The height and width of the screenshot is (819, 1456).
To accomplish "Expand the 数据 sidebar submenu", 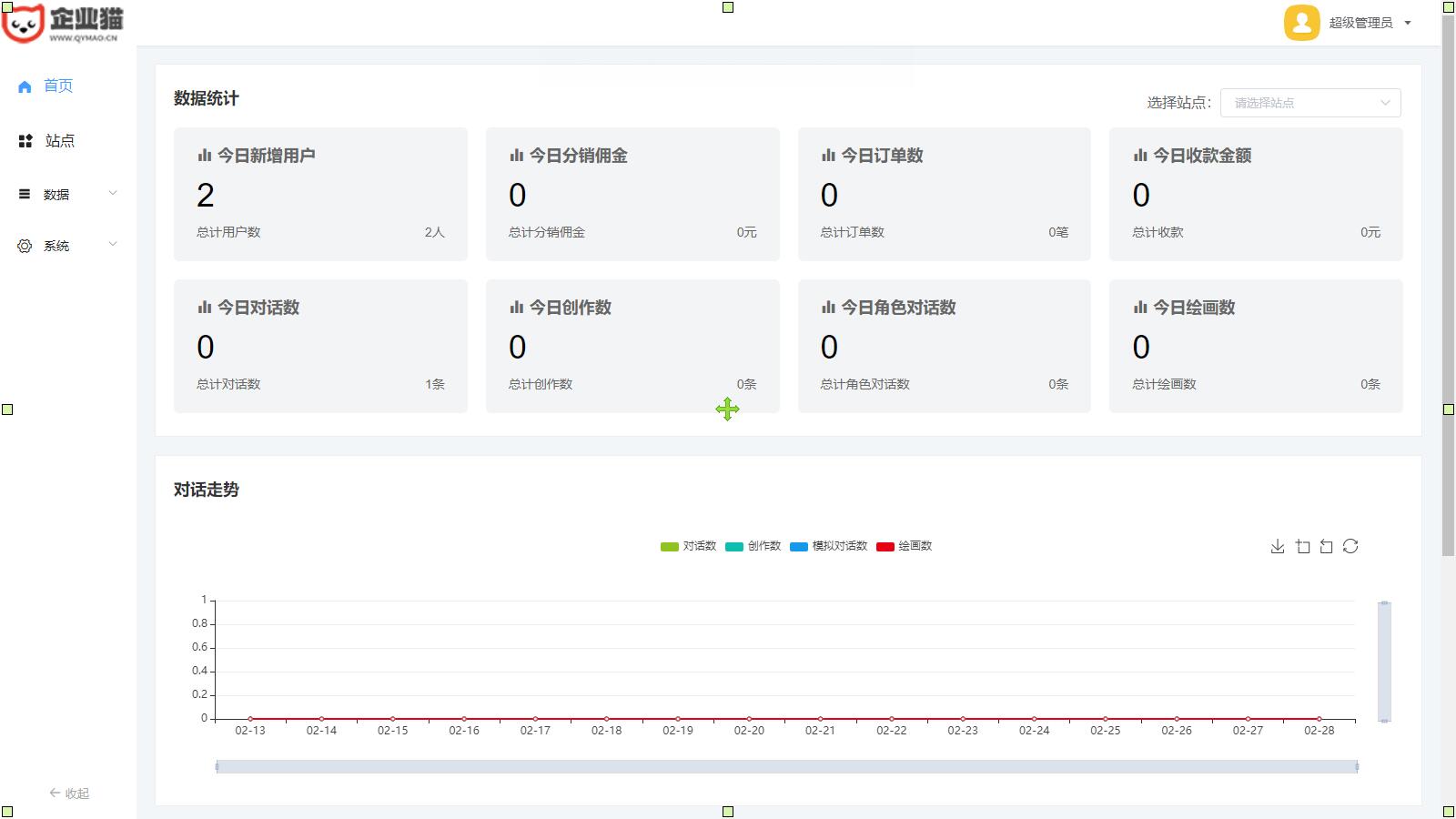I will coord(68,194).
